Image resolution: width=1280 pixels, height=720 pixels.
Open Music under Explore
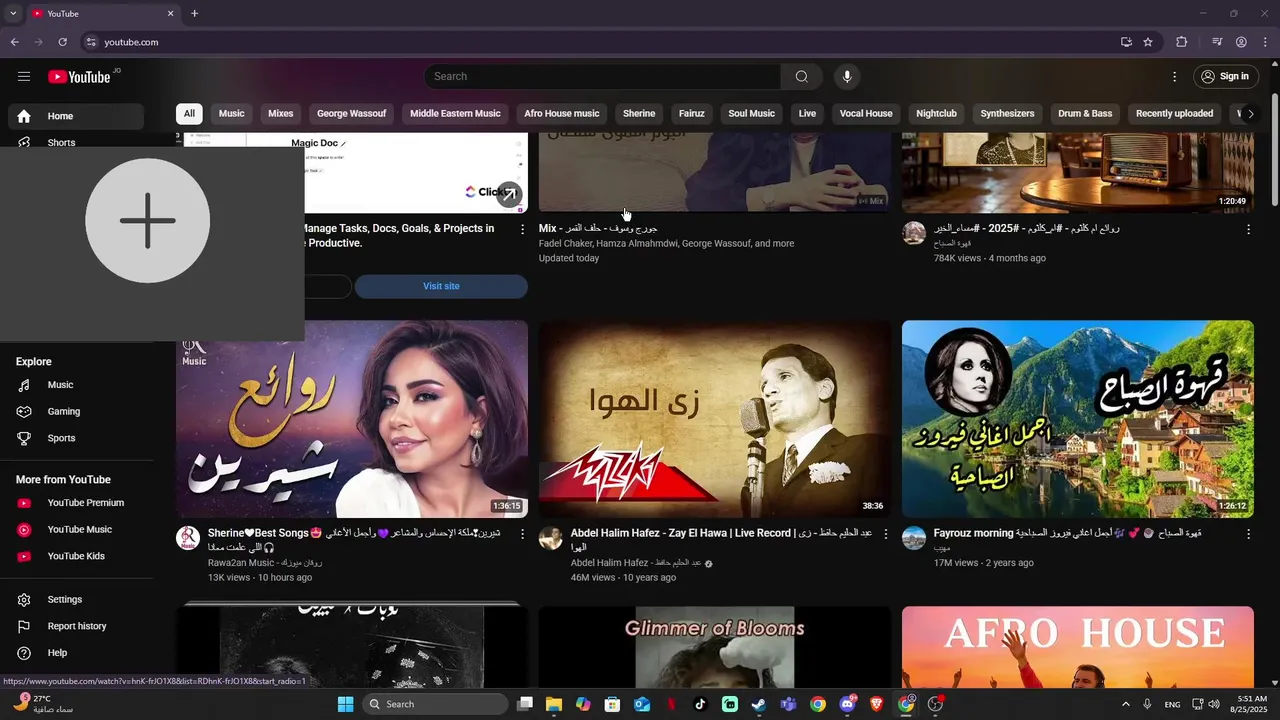(x=76, y=385)
